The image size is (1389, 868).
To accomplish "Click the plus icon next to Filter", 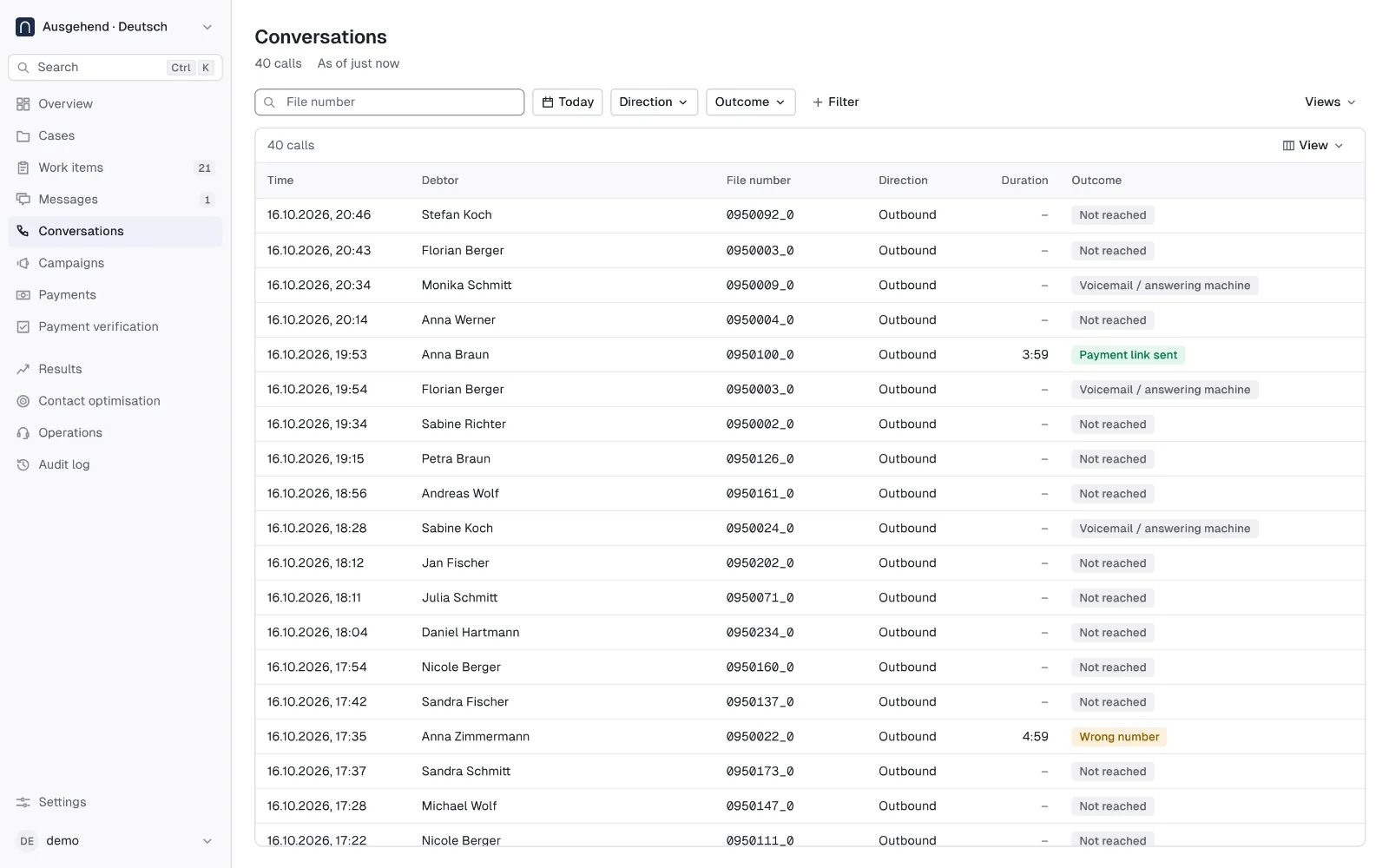I will (818, 102).
